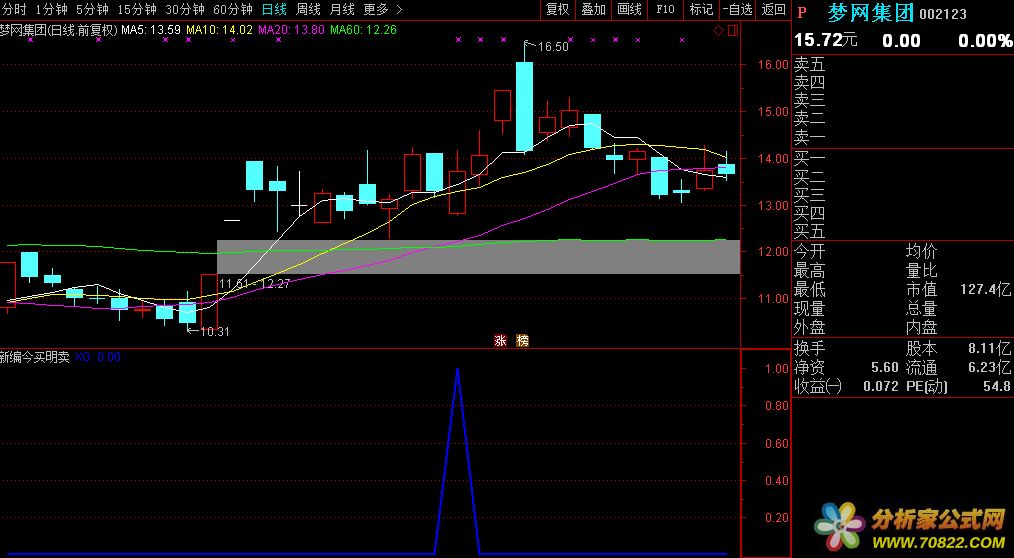The image size is (1014, 558).
Task: Click the 10.31 low price label
Action: click(215, 332)
